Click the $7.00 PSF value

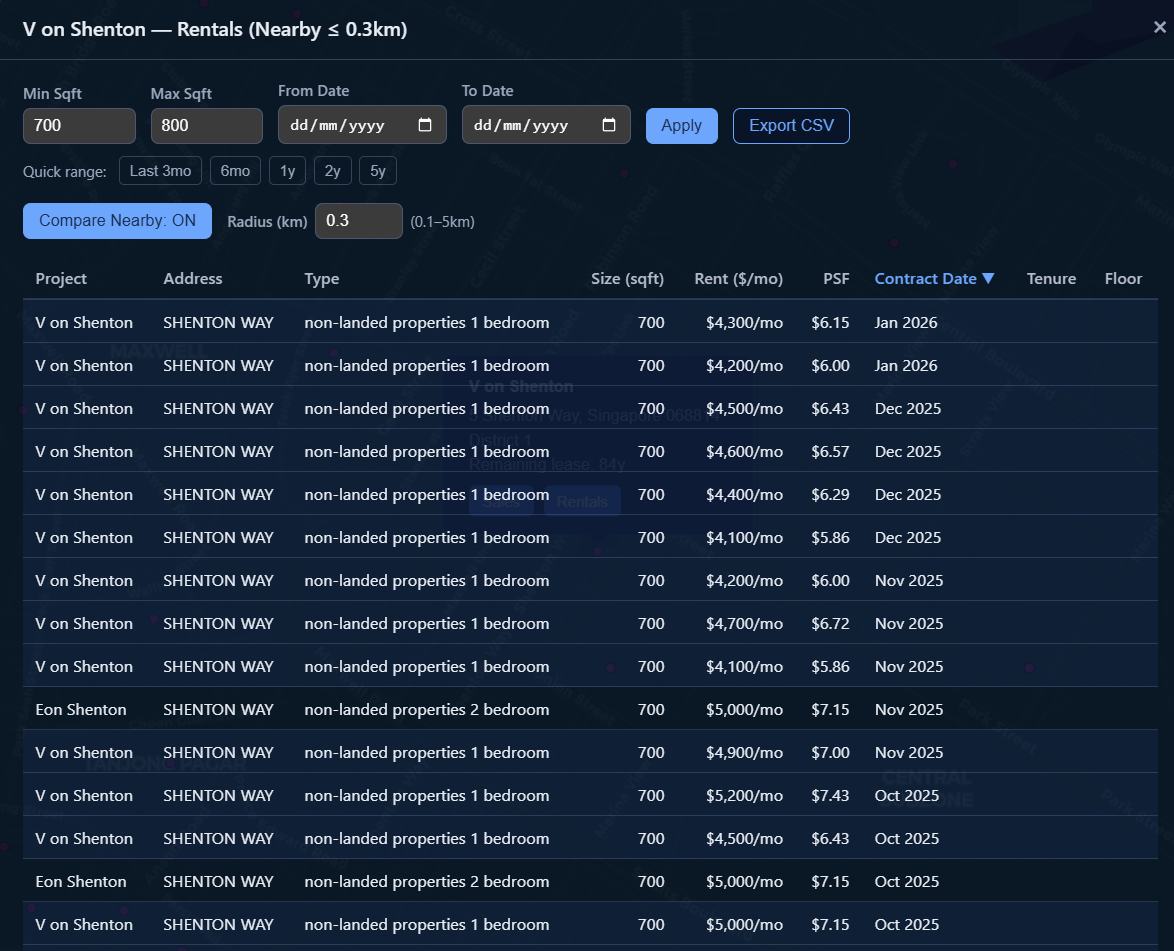tap(830, 753)
